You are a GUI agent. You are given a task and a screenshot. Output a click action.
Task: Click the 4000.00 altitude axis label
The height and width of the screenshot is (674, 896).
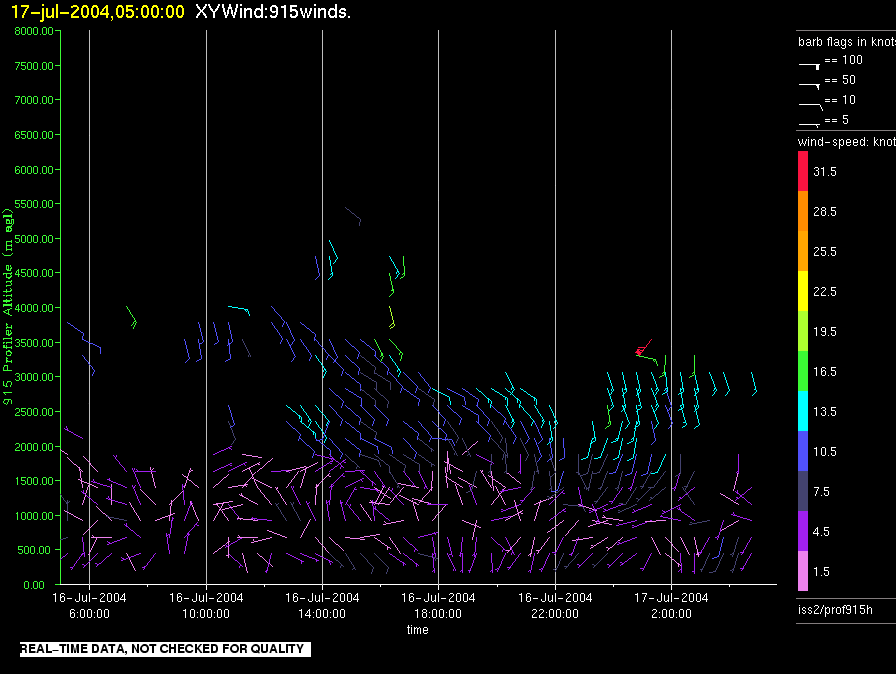pyautogui.click(x=34, y=308)
